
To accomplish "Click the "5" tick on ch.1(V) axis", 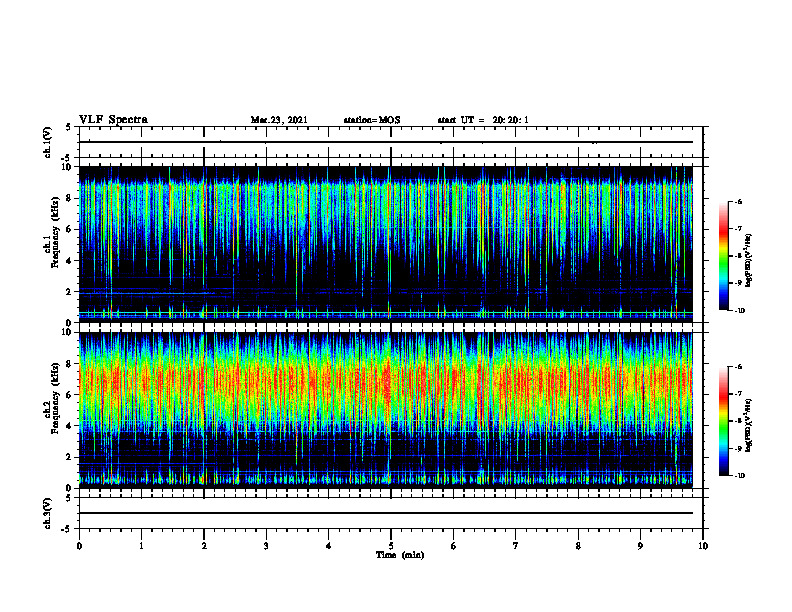I will 69,128.
